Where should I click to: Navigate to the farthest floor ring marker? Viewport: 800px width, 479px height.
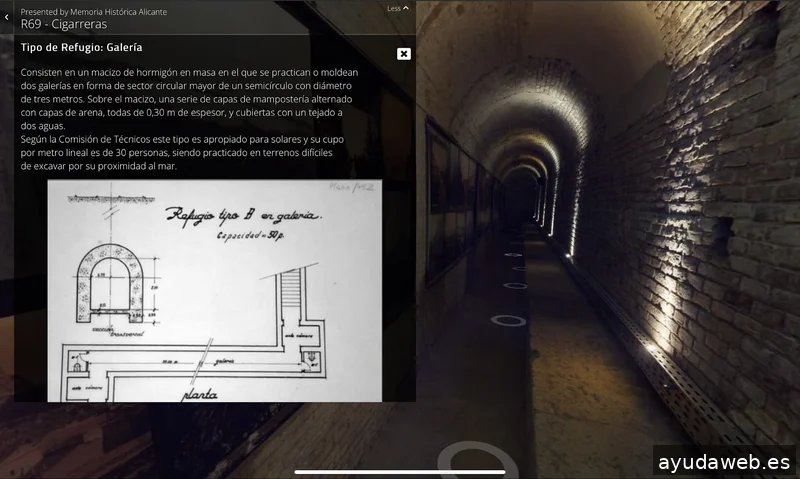click(514, 254)
